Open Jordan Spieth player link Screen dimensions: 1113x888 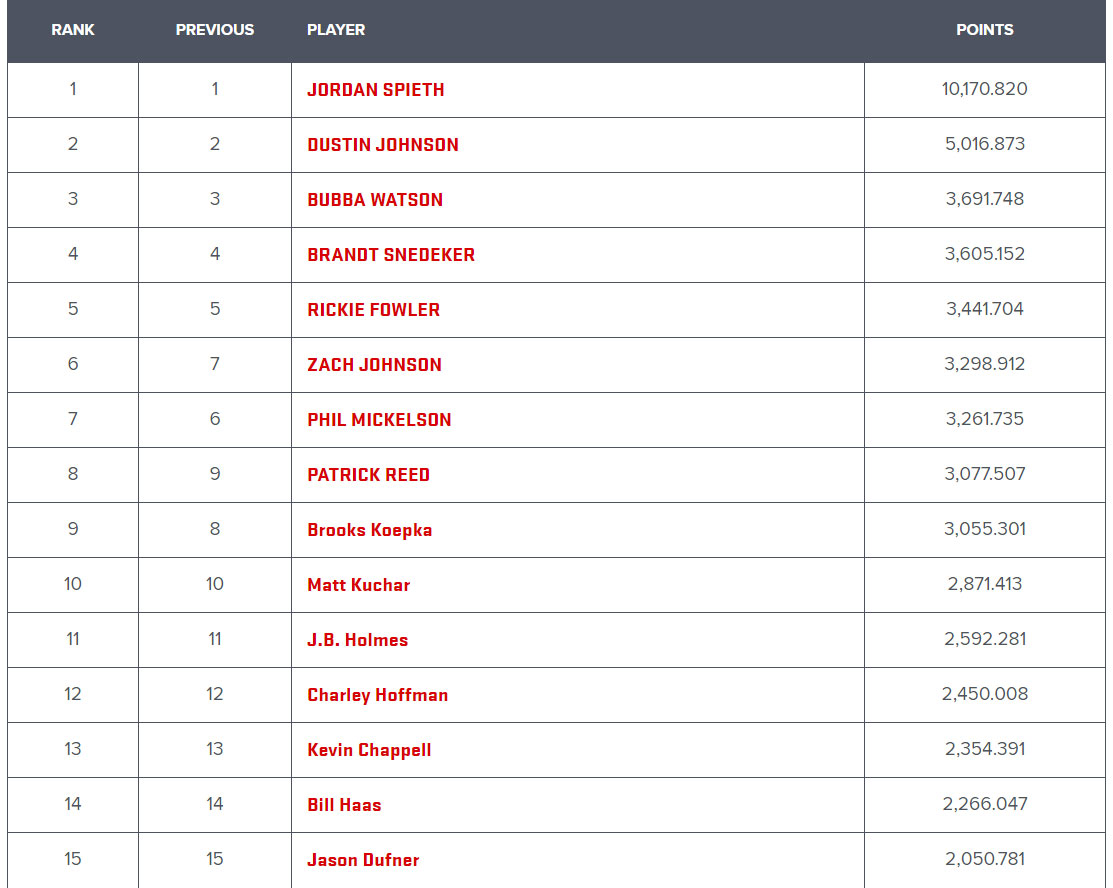click(x=375, y=90)
